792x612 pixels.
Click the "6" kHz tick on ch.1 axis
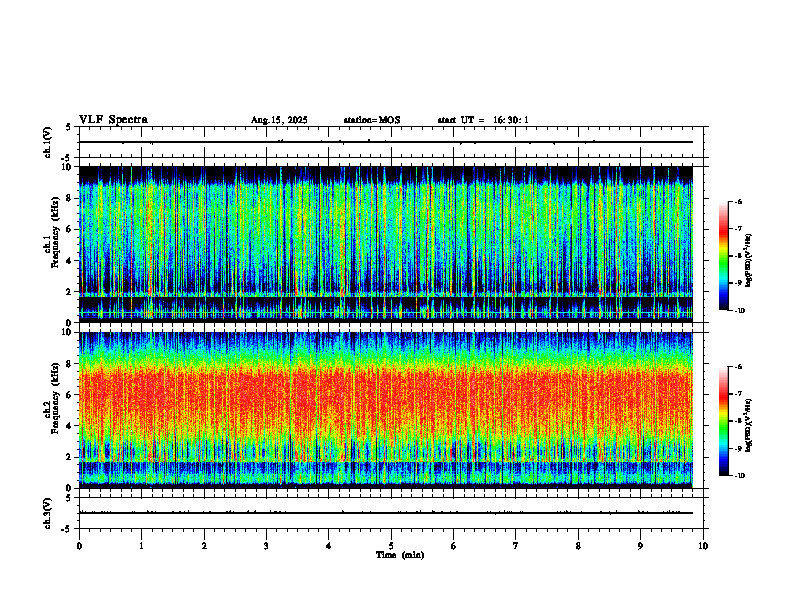(70, 229)
